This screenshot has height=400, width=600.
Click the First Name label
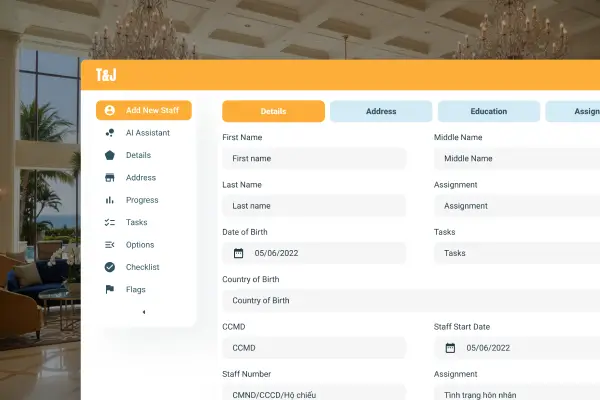pyautogui.click(x=242, y=137)
